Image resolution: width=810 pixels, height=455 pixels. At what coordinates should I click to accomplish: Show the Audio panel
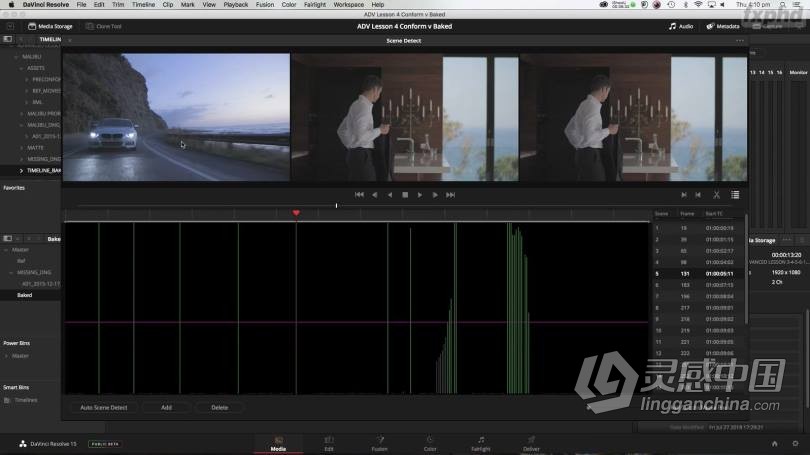[681, 26]
